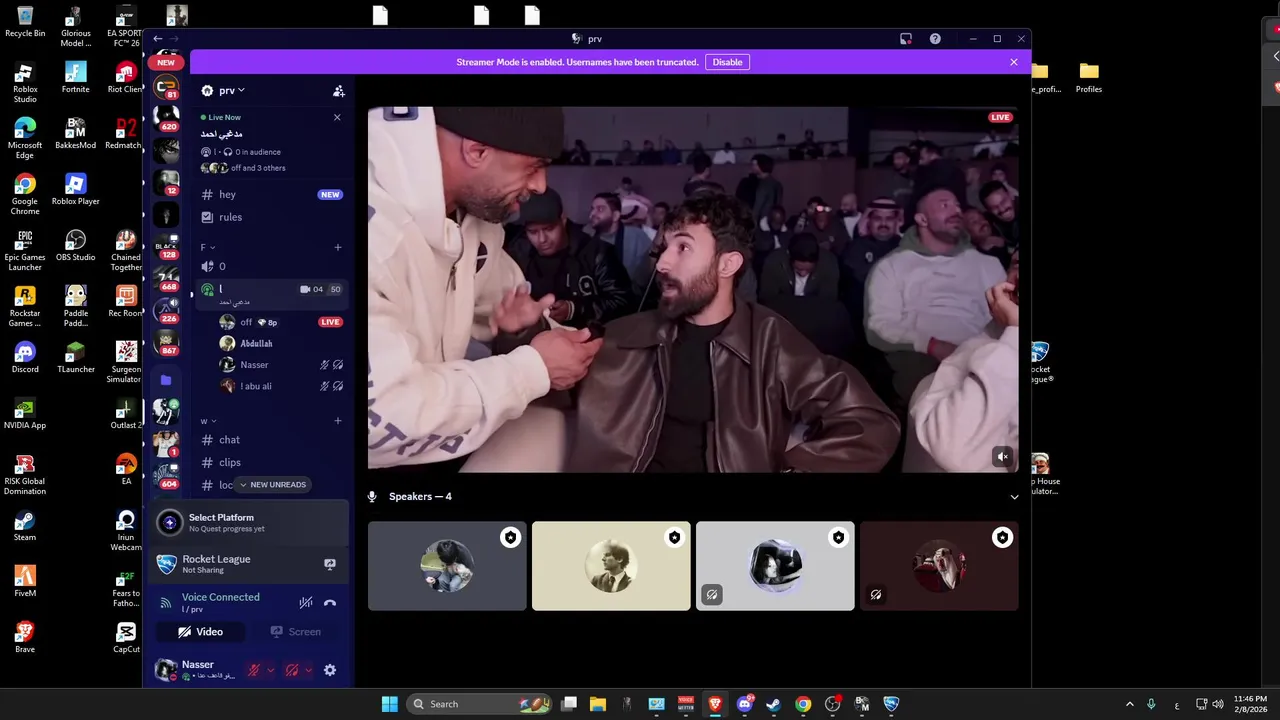
Task: Open the server with the 128 badge
Action: [166, 246]
